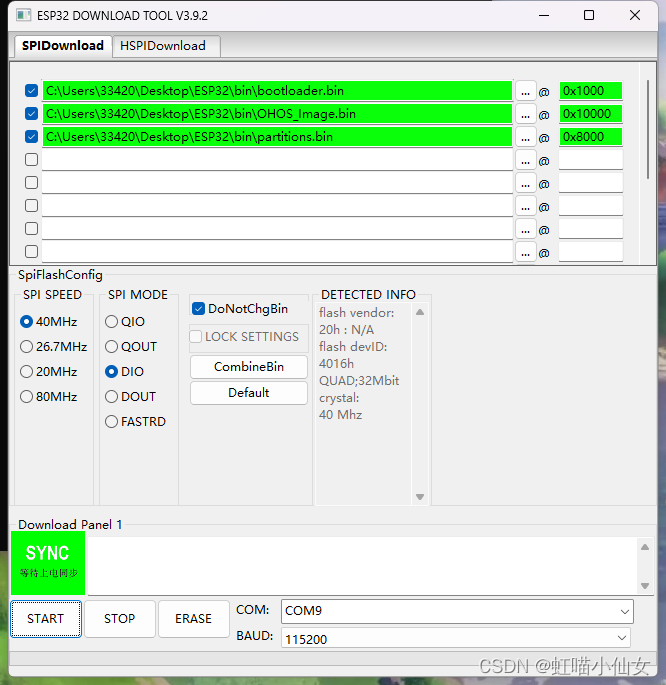The width and height of the screenshot is (666, 685).
Task: Click the 0x1000 address field
Action: (591, 91)
